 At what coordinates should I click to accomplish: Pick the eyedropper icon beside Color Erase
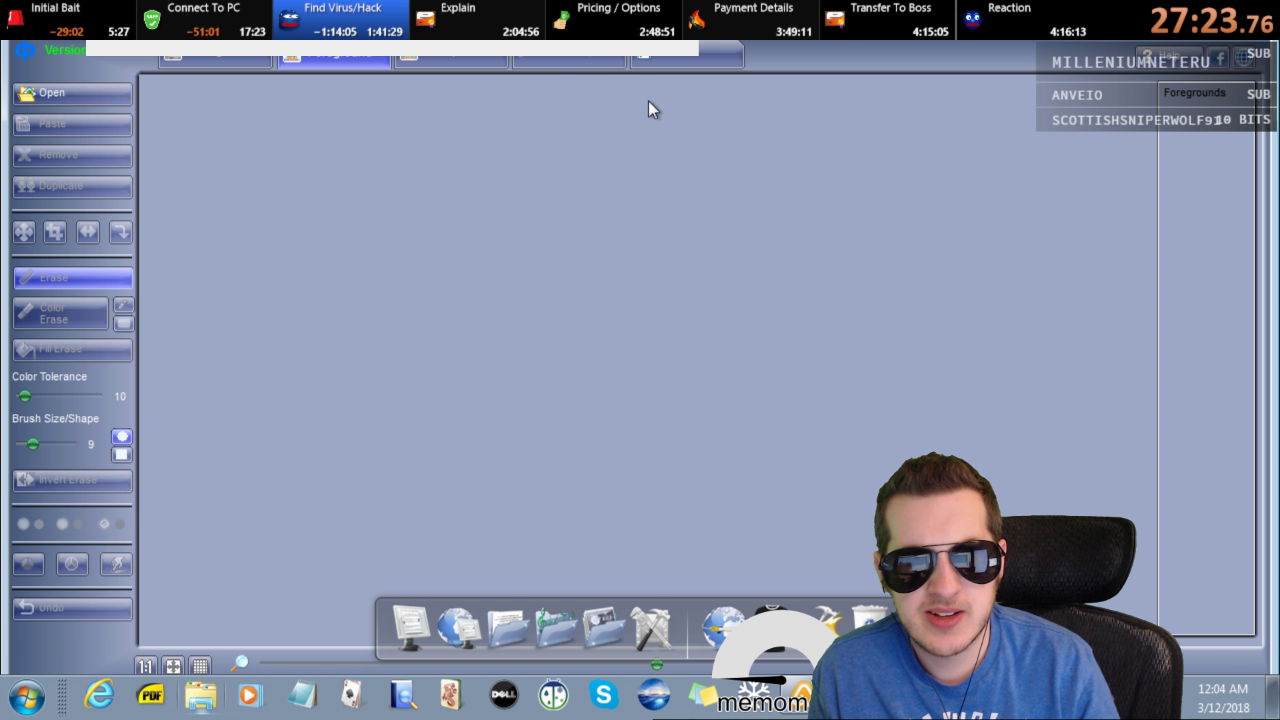[x=123, y=305]
